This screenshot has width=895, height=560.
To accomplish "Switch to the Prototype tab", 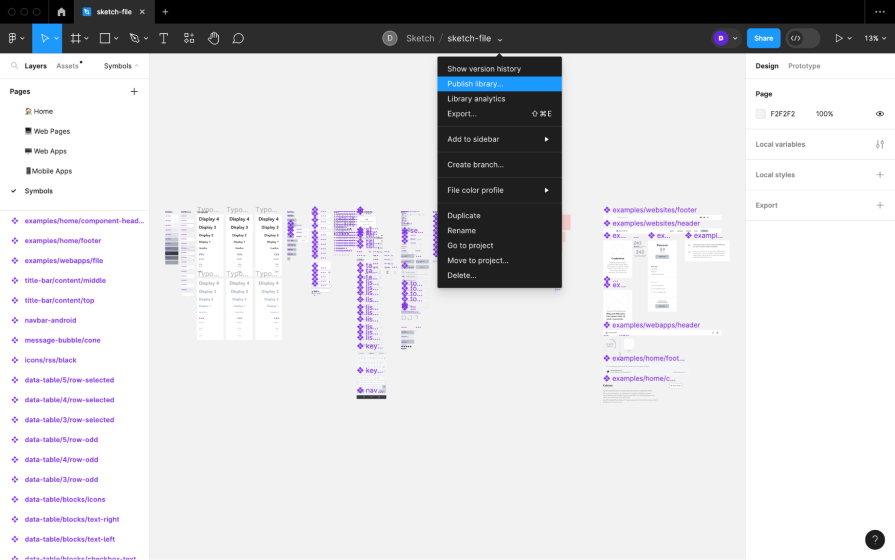I will point(803,66).
